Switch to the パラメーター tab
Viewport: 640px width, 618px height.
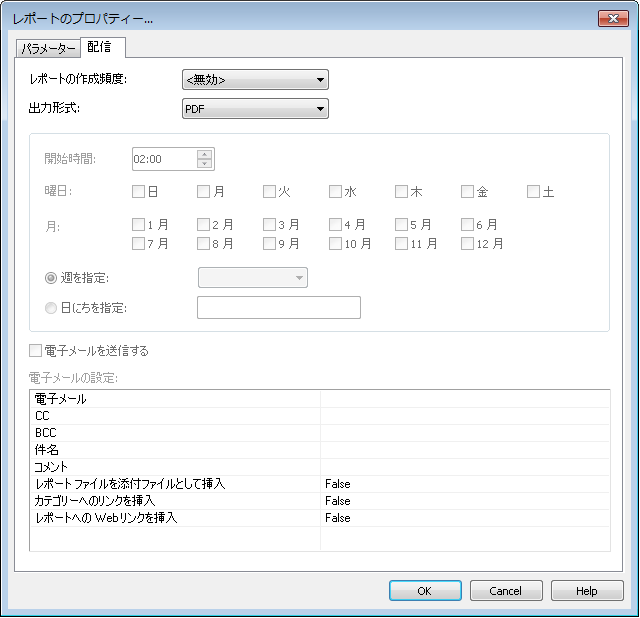pyautogui.click(x=48, y=49)
